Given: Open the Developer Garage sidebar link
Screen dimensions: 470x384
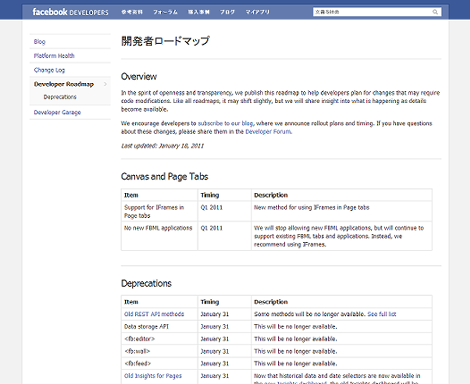Looking at the screenshot, I should tap(57, 112).
